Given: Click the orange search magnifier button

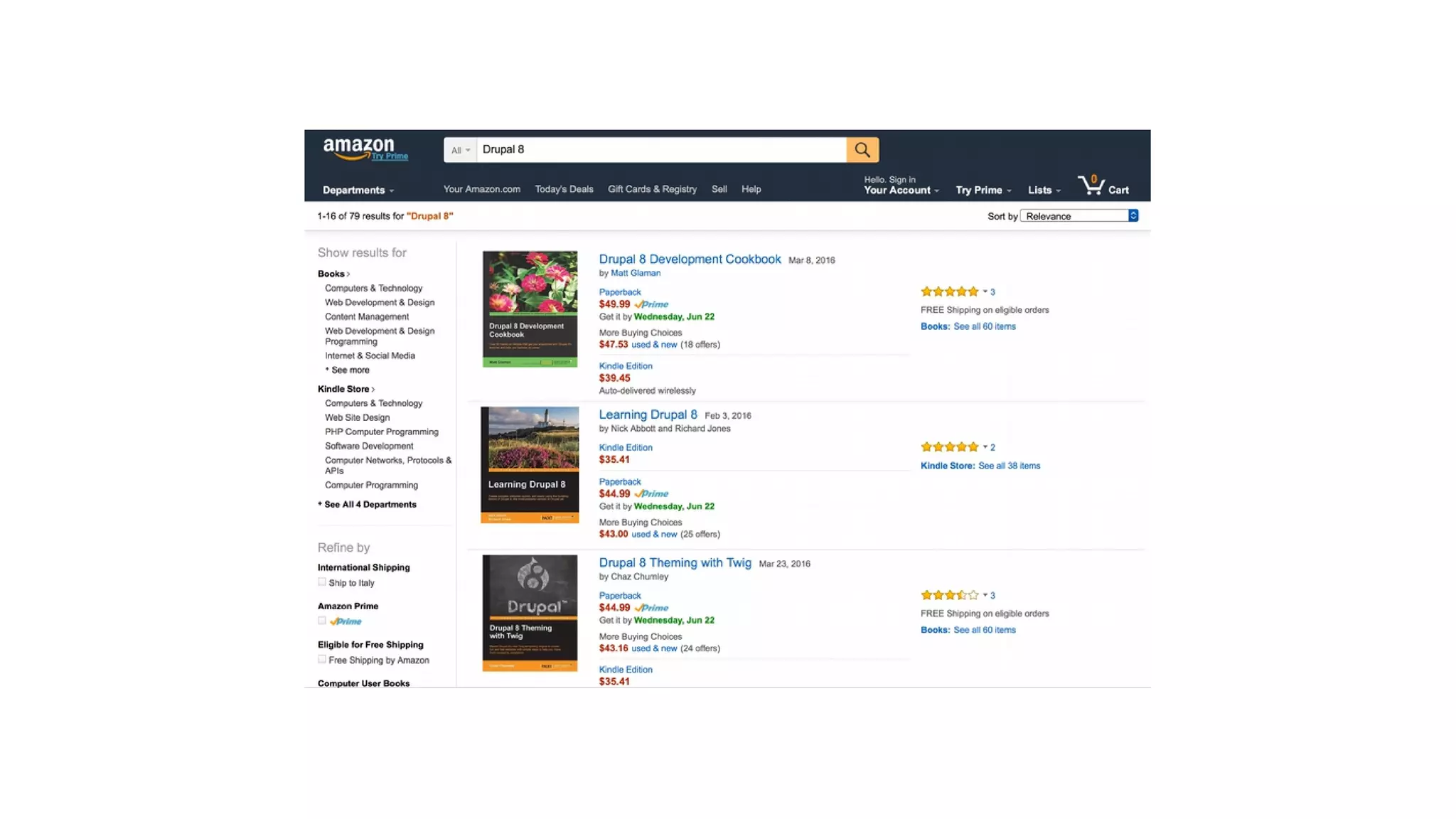Looking at the screenshot, I should click(862, 150).
